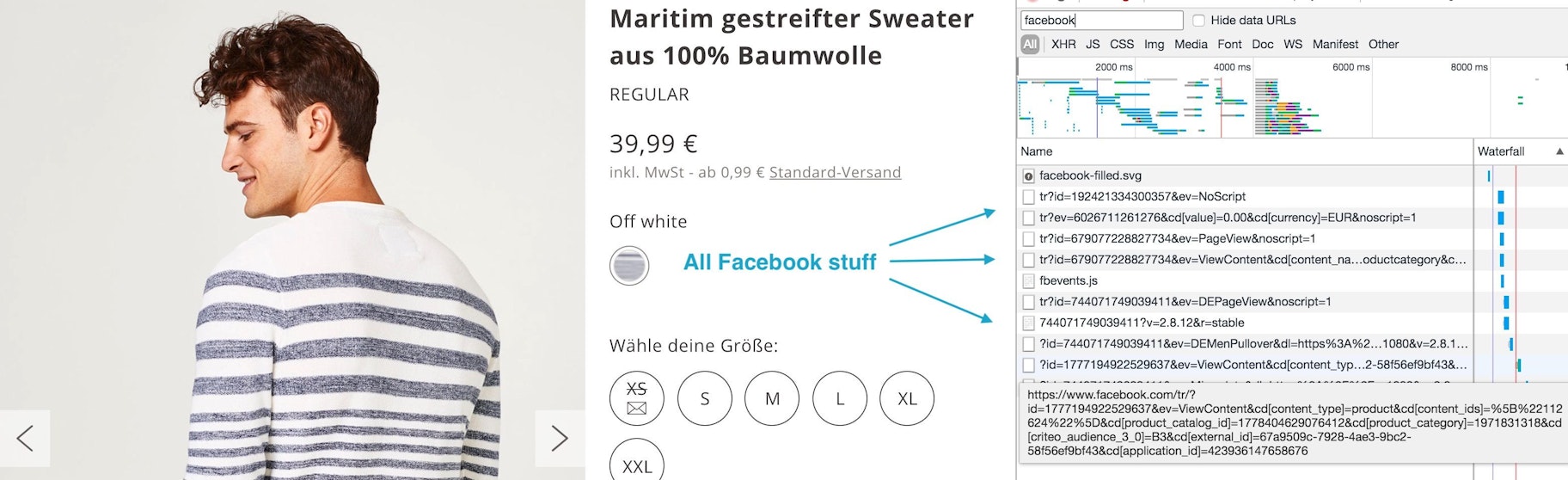
Task: Show the previous product image arrow
Action: point(25,439)
